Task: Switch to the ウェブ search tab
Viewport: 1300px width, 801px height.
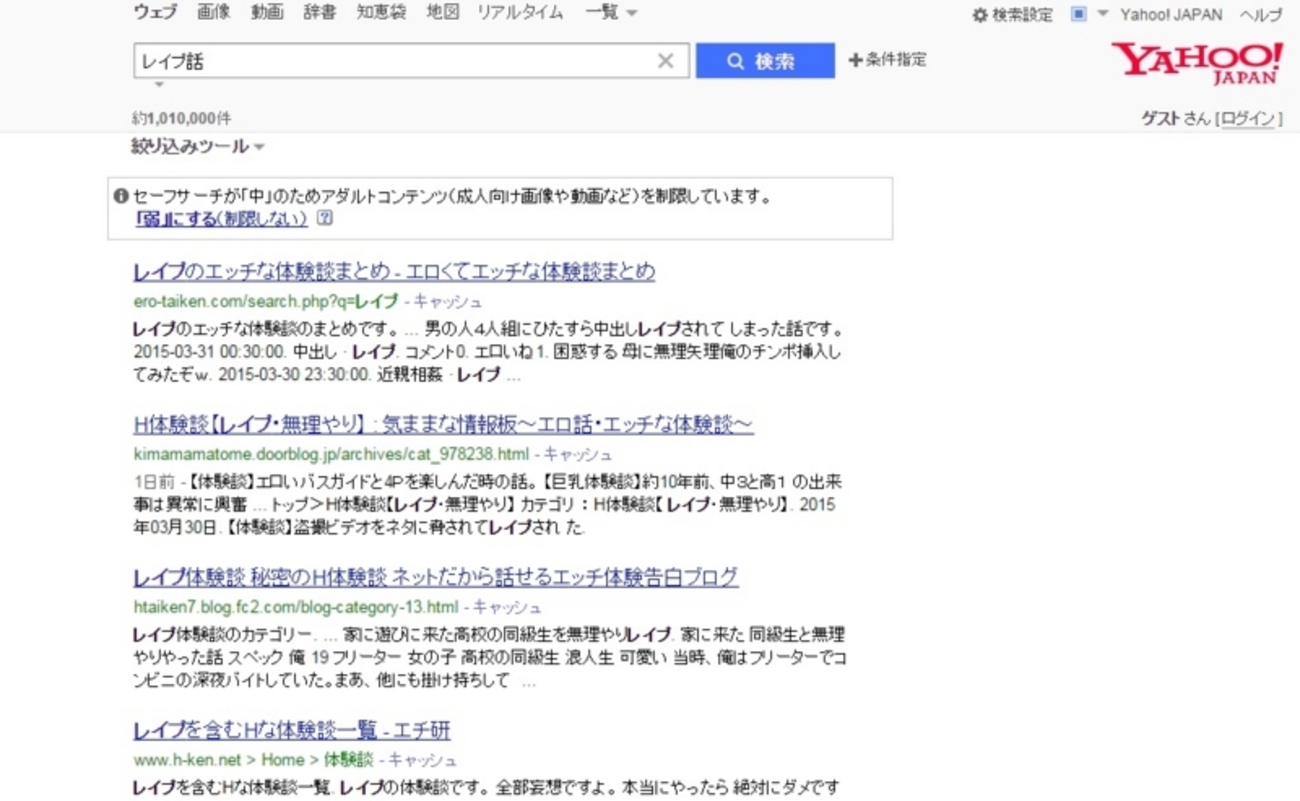Action: click(155, 13)
